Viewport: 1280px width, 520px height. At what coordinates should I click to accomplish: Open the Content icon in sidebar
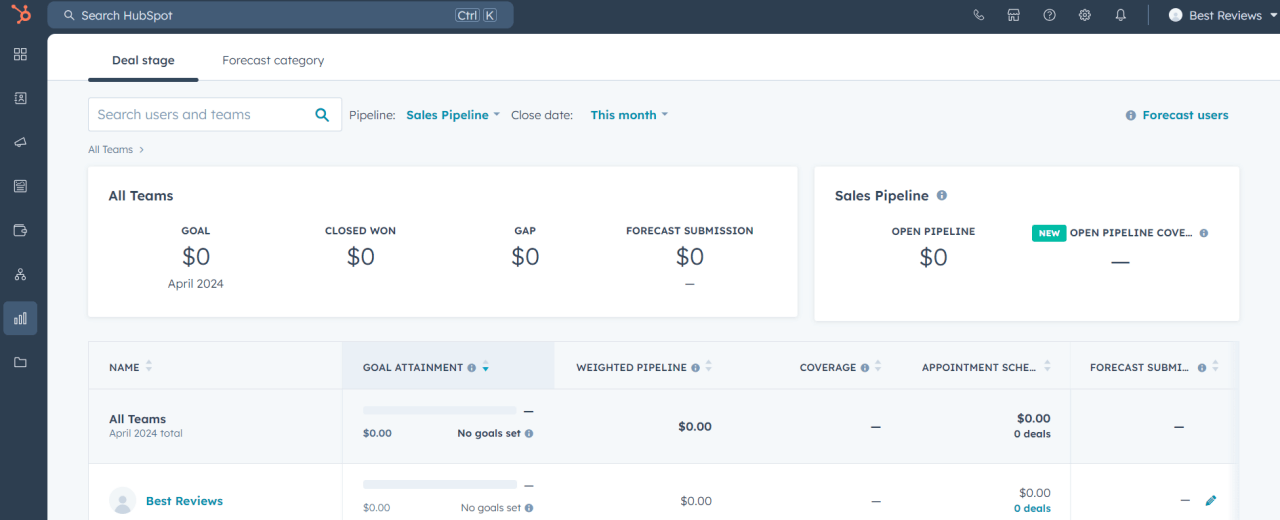tap(20, 186)
